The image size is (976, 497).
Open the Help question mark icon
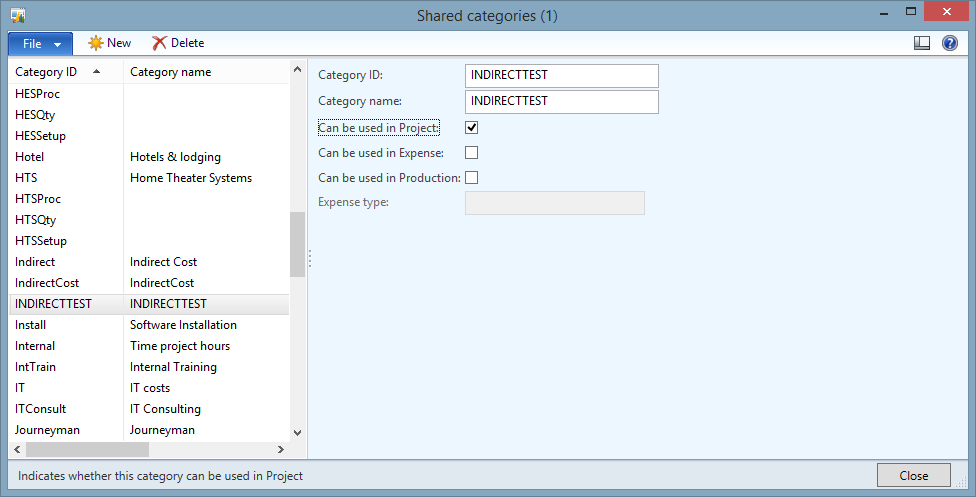coord(949,43)
